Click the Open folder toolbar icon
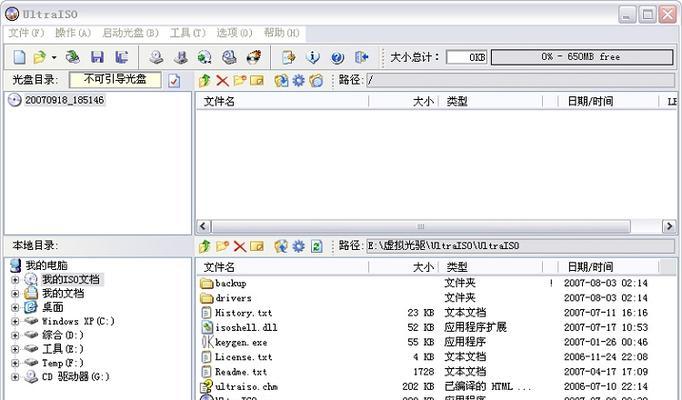This screenshot has width=682, height=400. (39, 57)
